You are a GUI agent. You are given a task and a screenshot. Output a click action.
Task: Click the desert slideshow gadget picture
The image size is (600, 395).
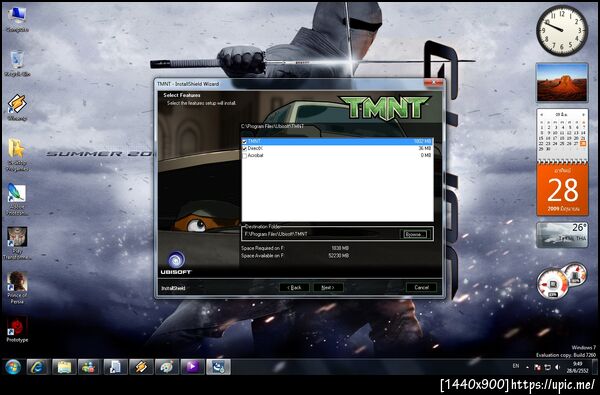562,83
